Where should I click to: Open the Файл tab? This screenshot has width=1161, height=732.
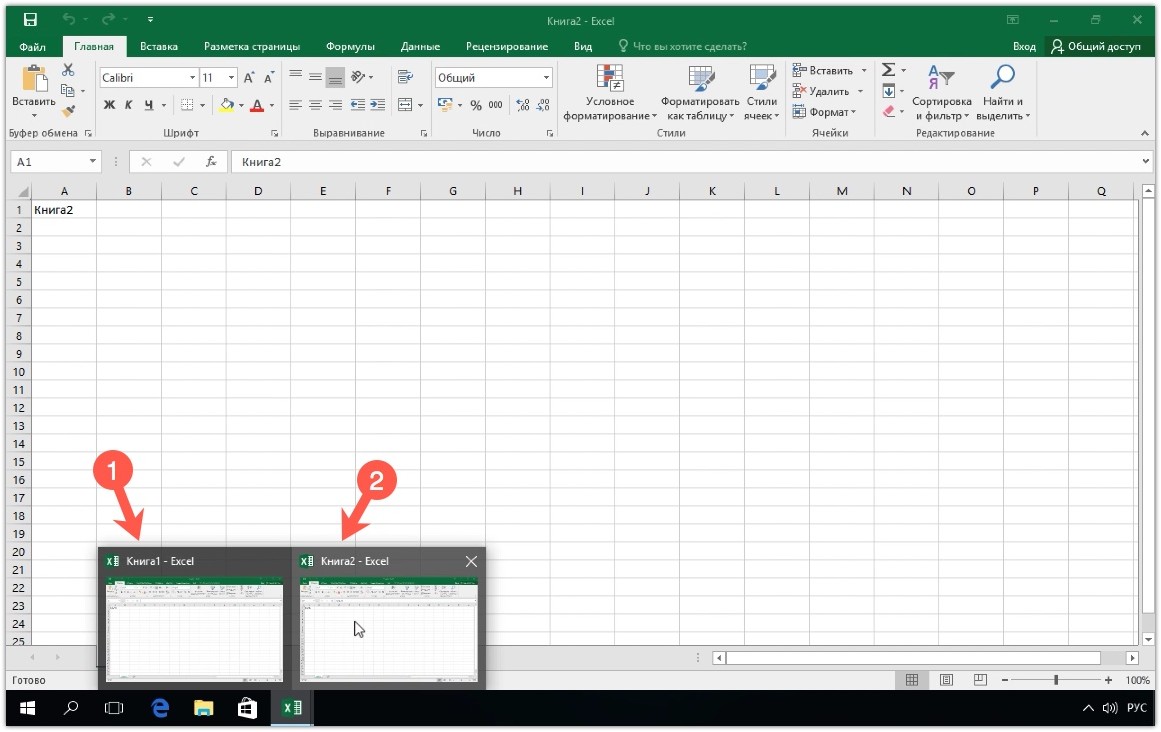pos(33,47)
